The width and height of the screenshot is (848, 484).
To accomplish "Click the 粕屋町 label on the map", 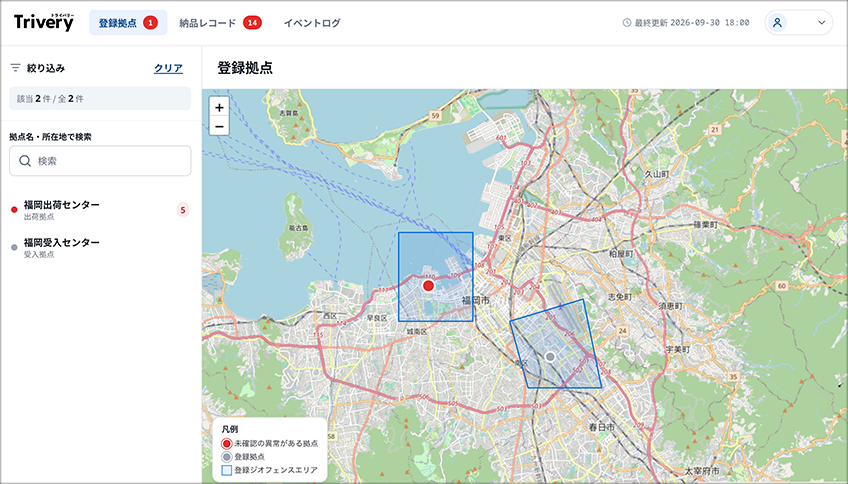I will pos(621,253).
